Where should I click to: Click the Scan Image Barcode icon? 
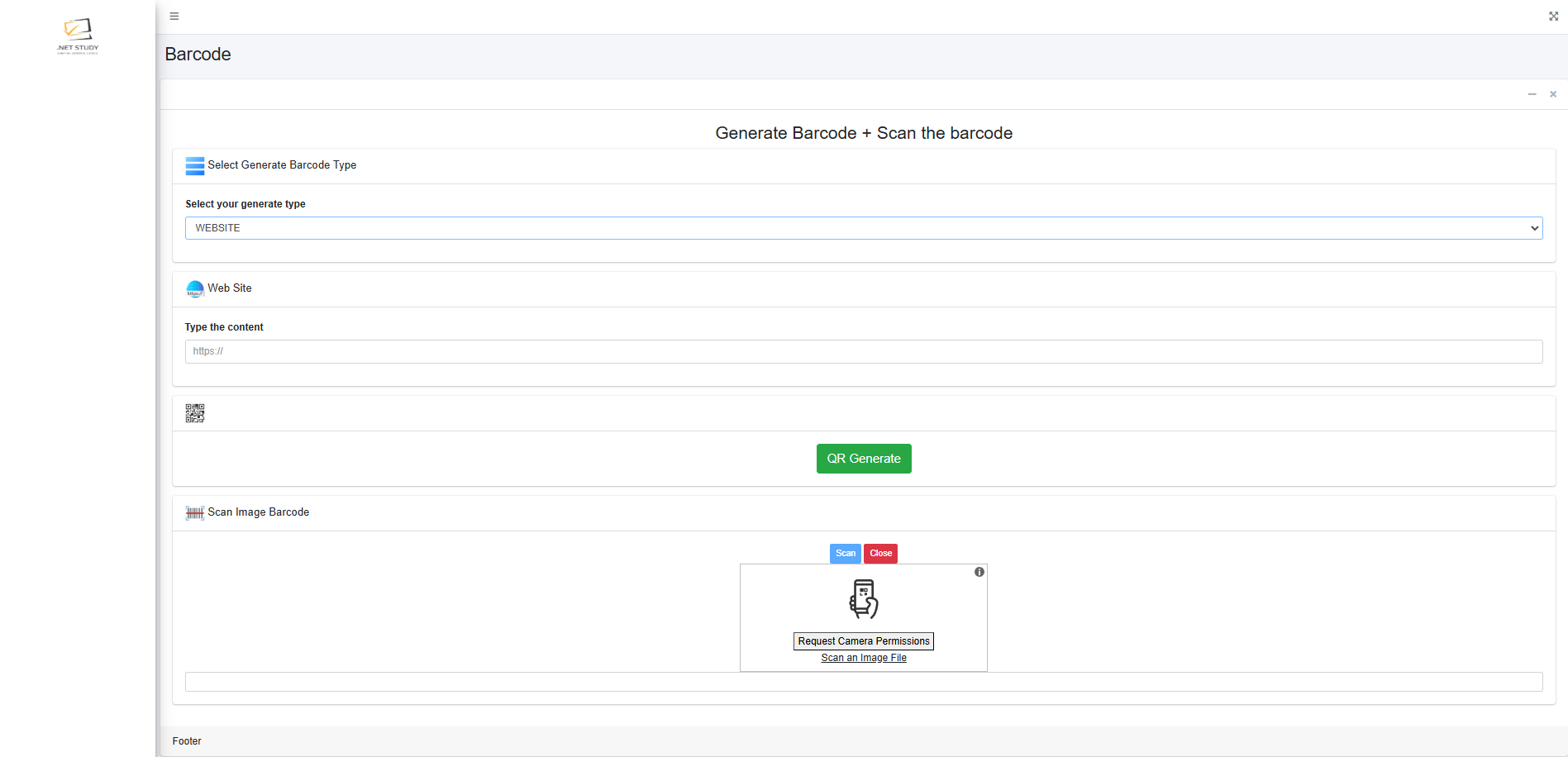[x=195, y=513]
